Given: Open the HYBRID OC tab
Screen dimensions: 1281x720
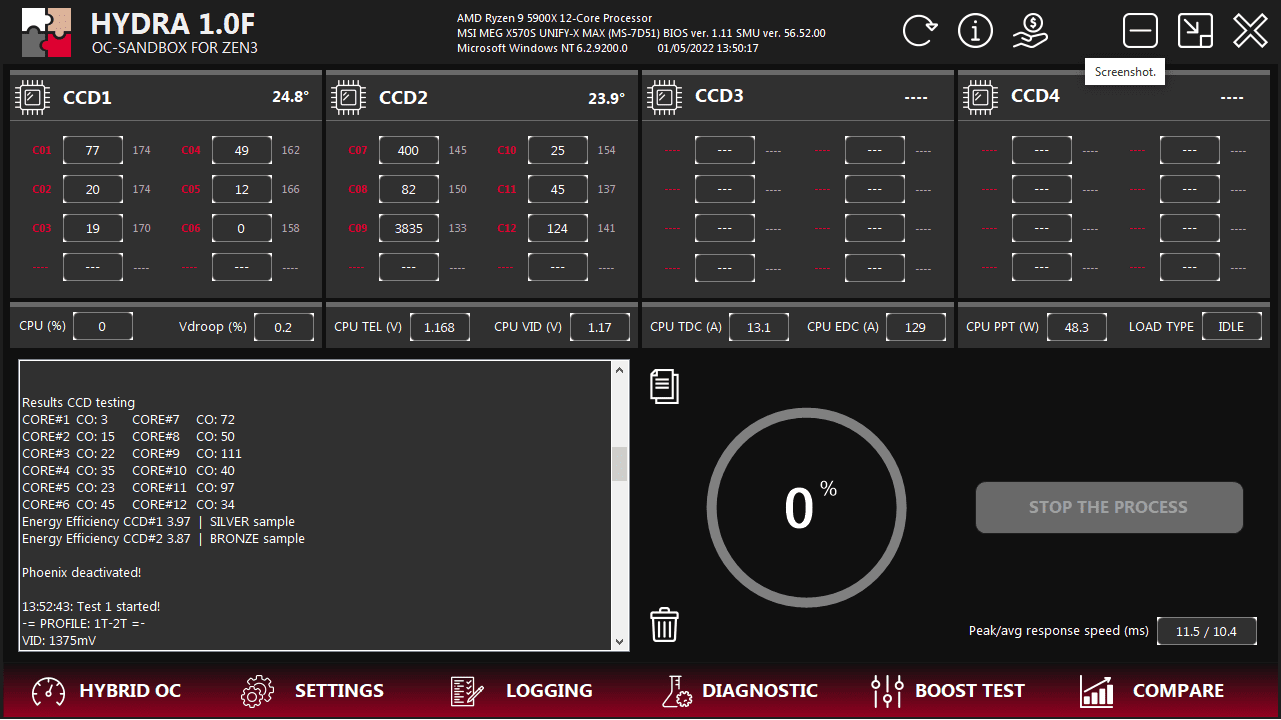Looking at the screenshot, I should 130,691.
